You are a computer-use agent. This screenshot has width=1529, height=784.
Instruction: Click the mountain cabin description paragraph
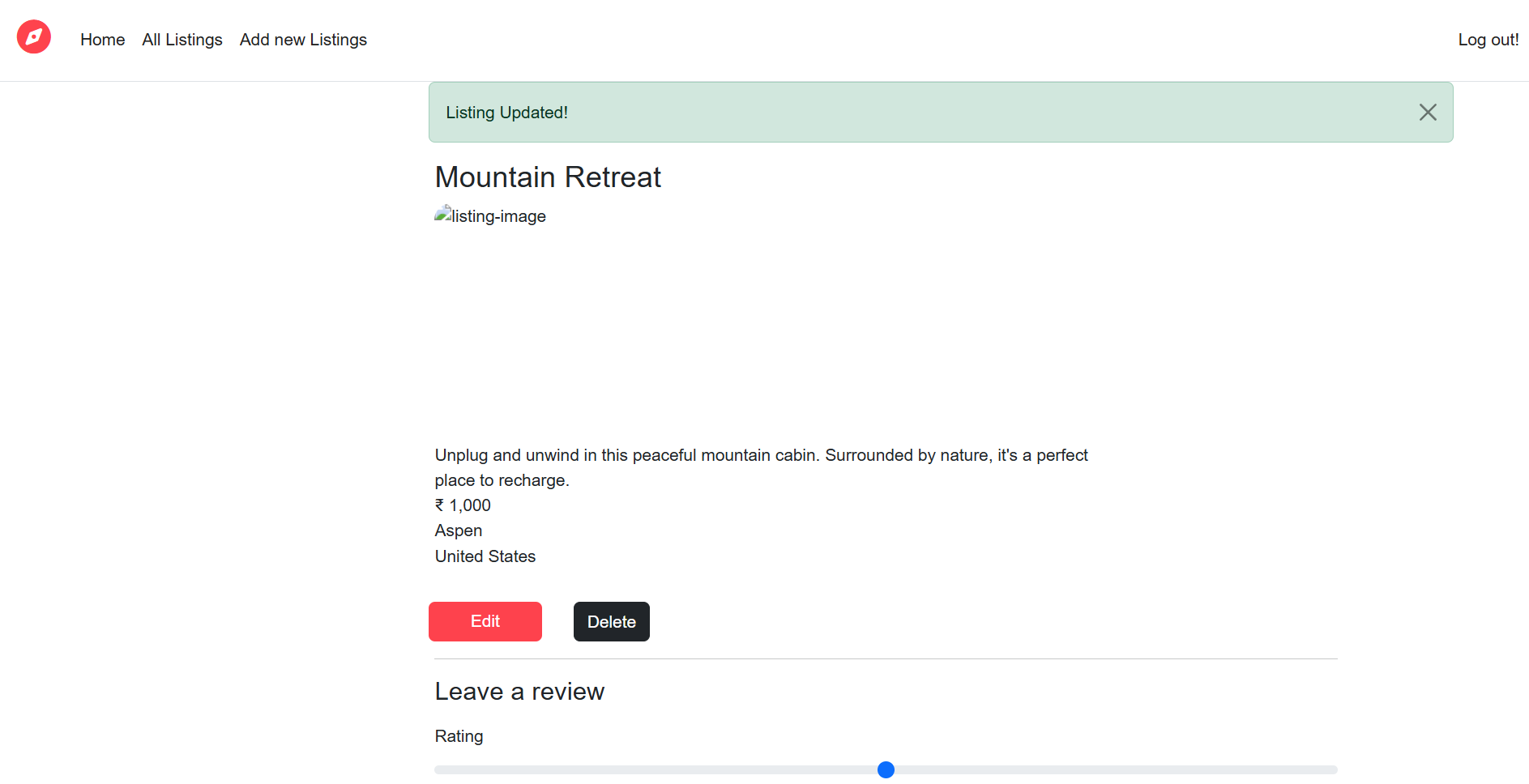(x=762, y=467)
